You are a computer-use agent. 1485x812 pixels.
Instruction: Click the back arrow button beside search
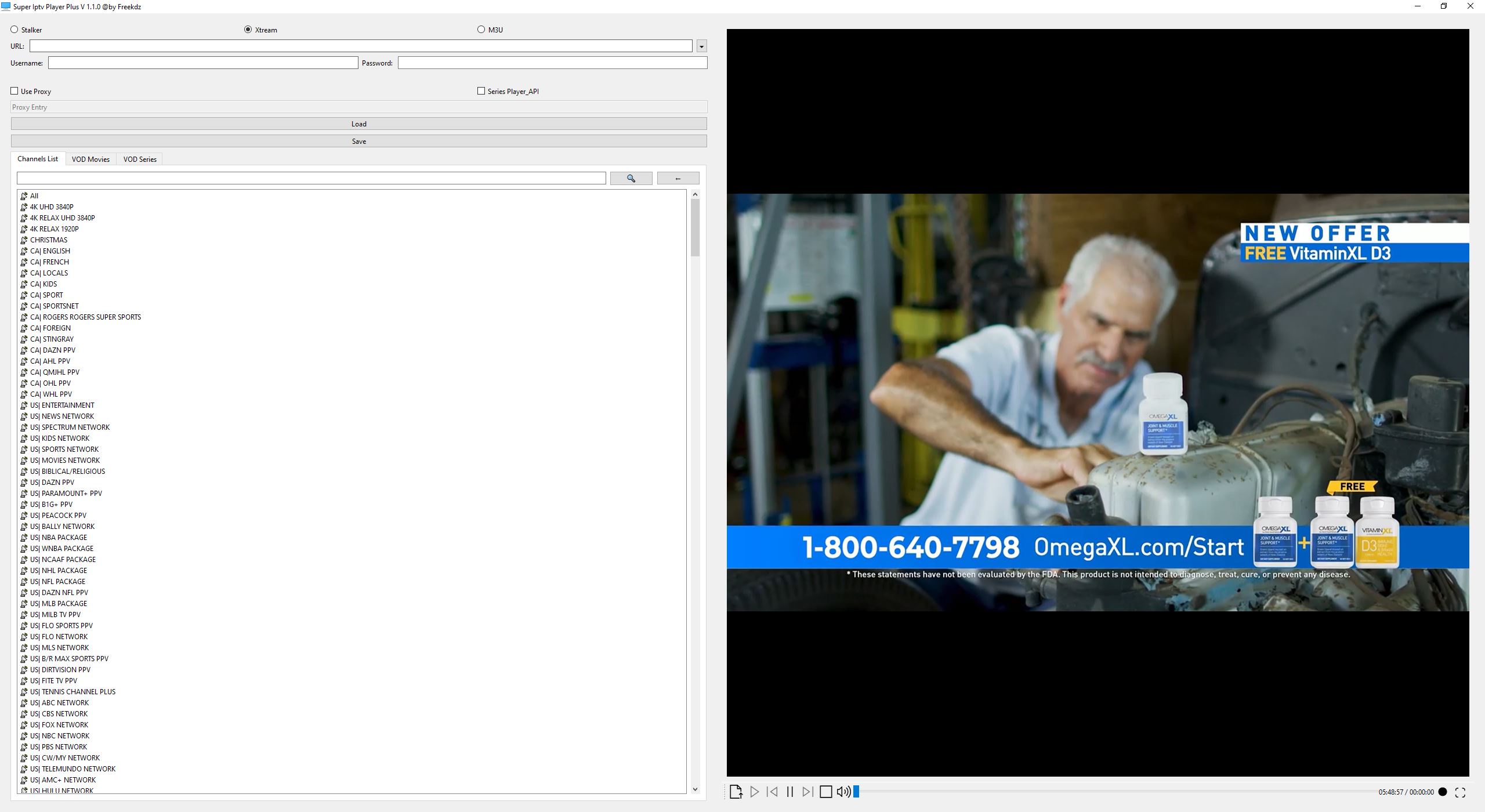[678, 179]
